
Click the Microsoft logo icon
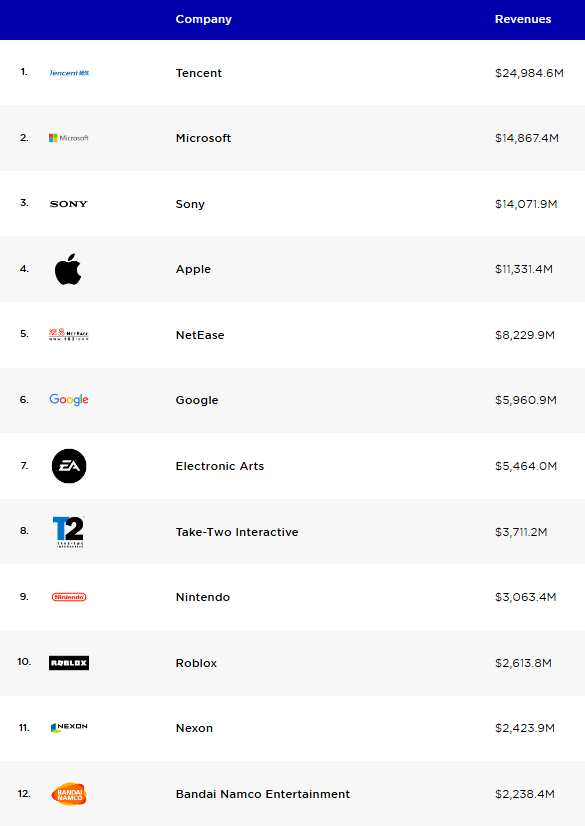click(69, 138)
